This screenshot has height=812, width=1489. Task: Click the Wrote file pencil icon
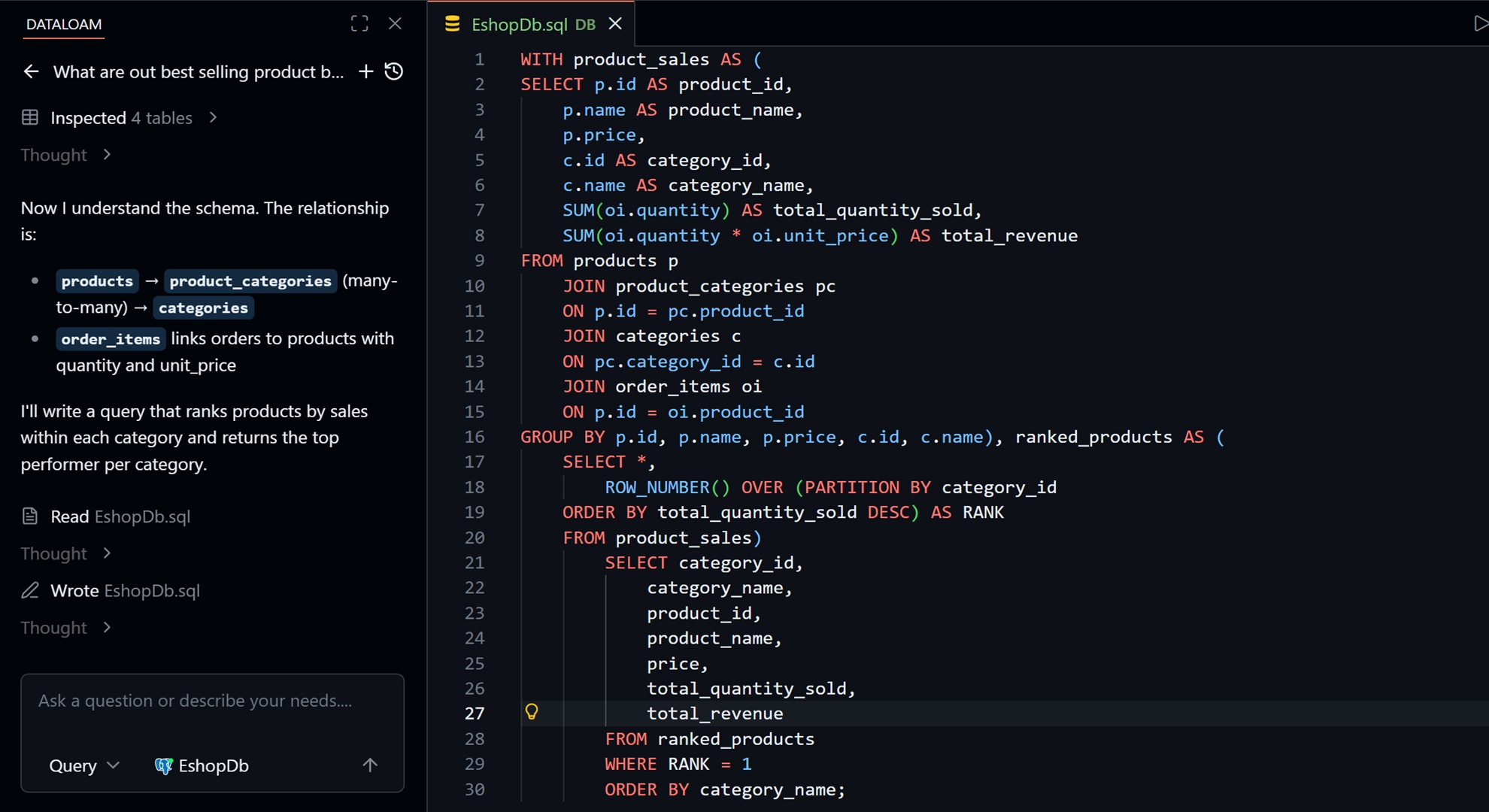(30, 590)
